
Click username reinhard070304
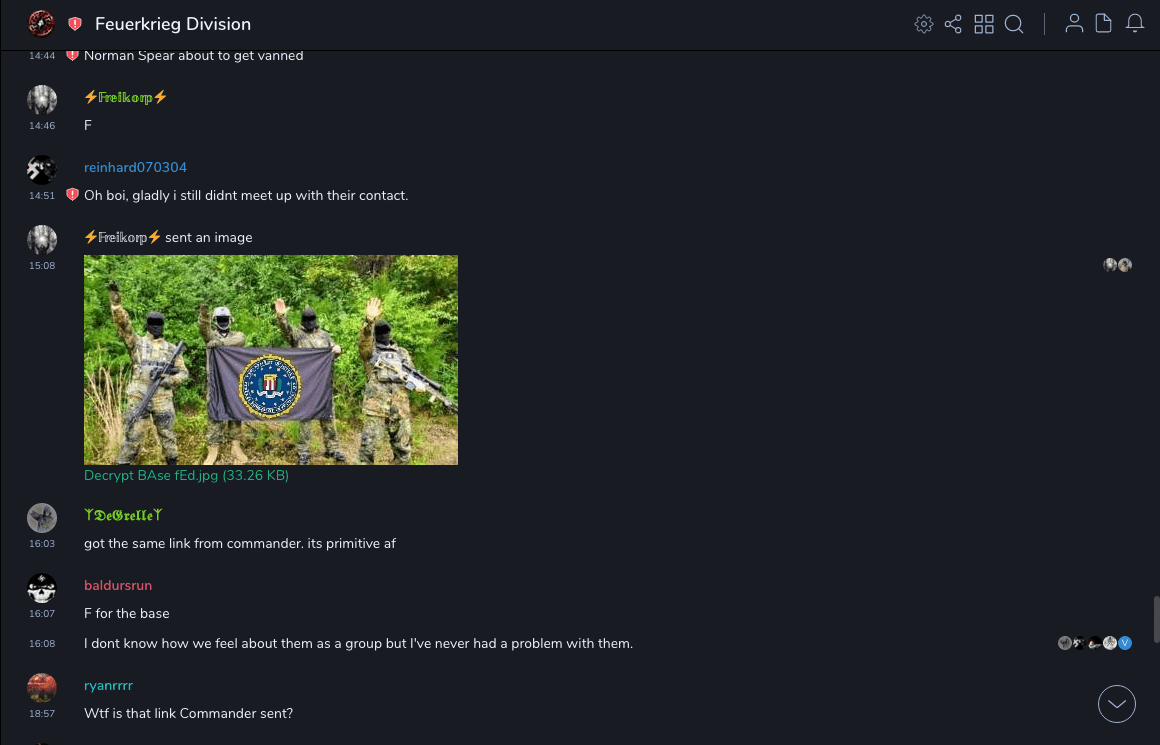pyautogui.click(x=135, y=167)
